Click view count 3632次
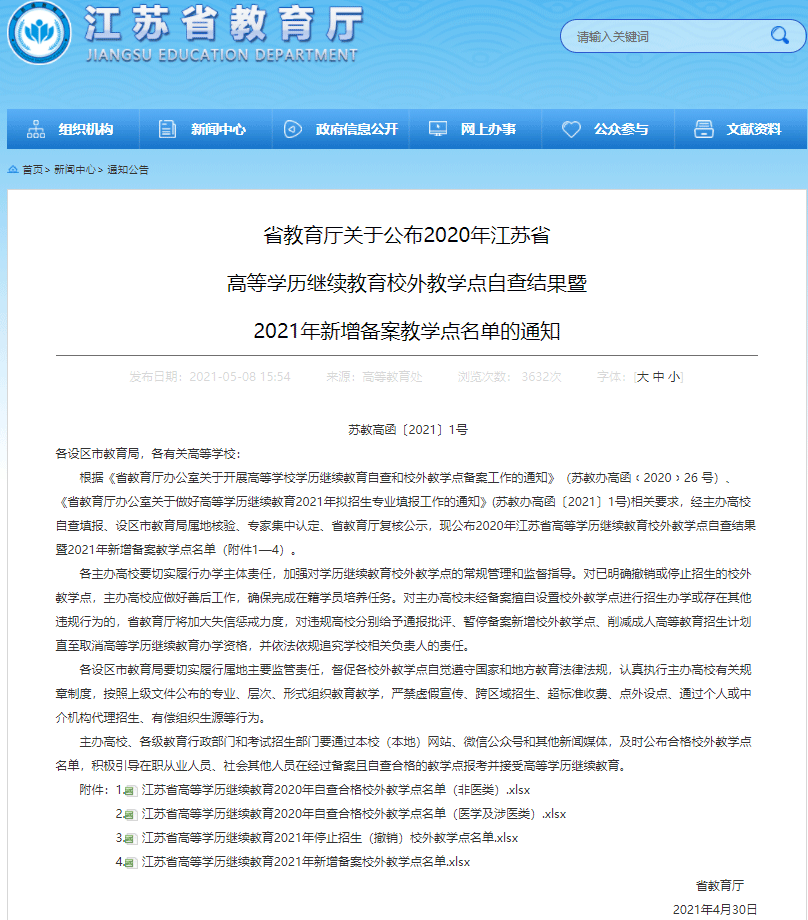Screen dimensions: 808x920 [541, 377]
